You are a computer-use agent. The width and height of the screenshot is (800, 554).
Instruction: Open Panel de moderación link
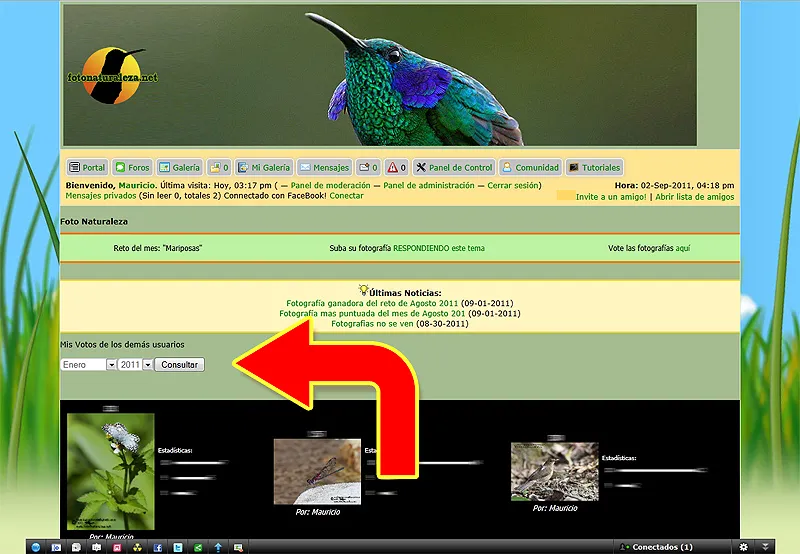point(330,185)
